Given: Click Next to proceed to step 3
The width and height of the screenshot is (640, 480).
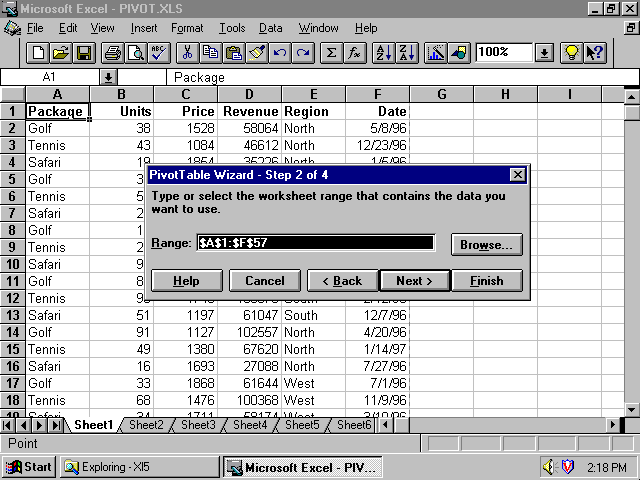Looking at the screenshot, I should (415, 280).
